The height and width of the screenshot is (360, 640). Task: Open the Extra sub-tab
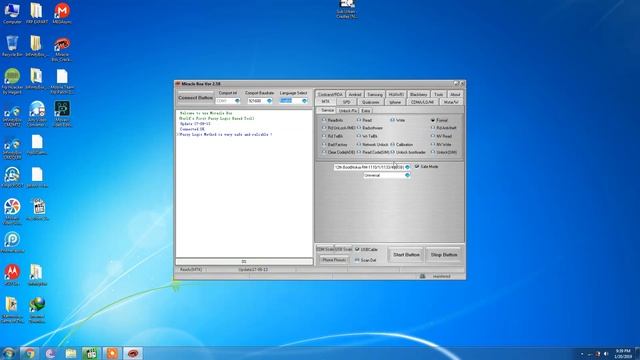[365, 111]
